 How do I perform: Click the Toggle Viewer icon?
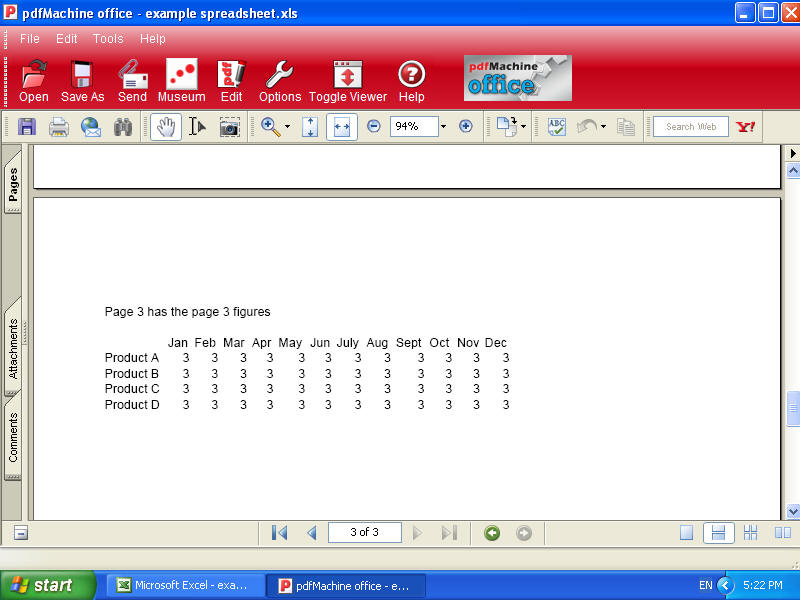coord(347,80)
